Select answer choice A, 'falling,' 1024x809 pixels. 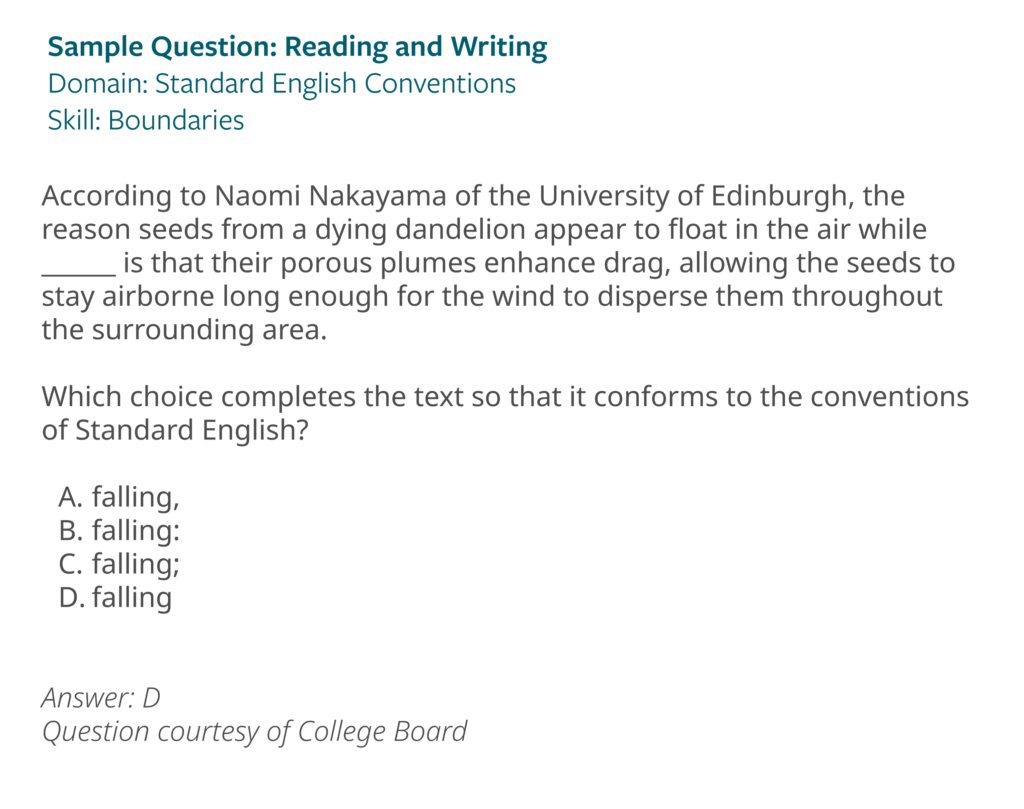tap(118, 496)
